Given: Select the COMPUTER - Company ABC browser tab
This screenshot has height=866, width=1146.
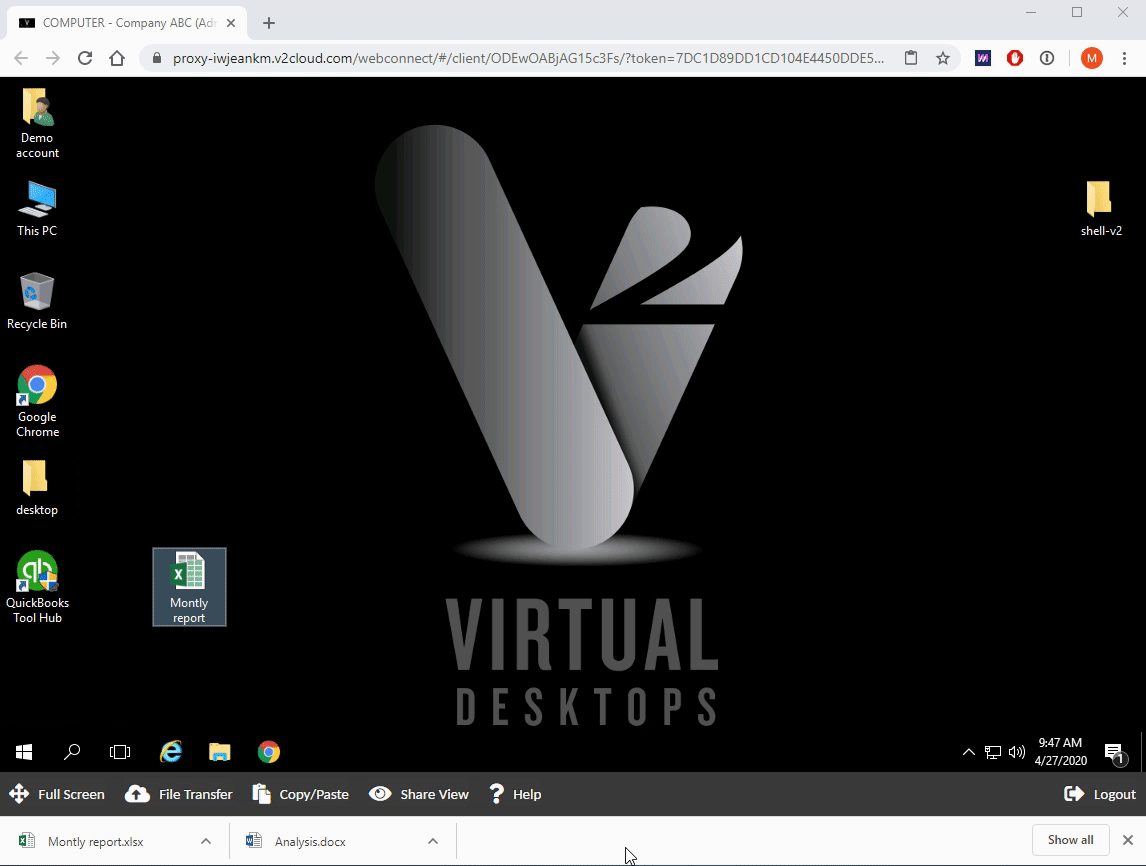Looking at the screenshot, I should [128, 23].
